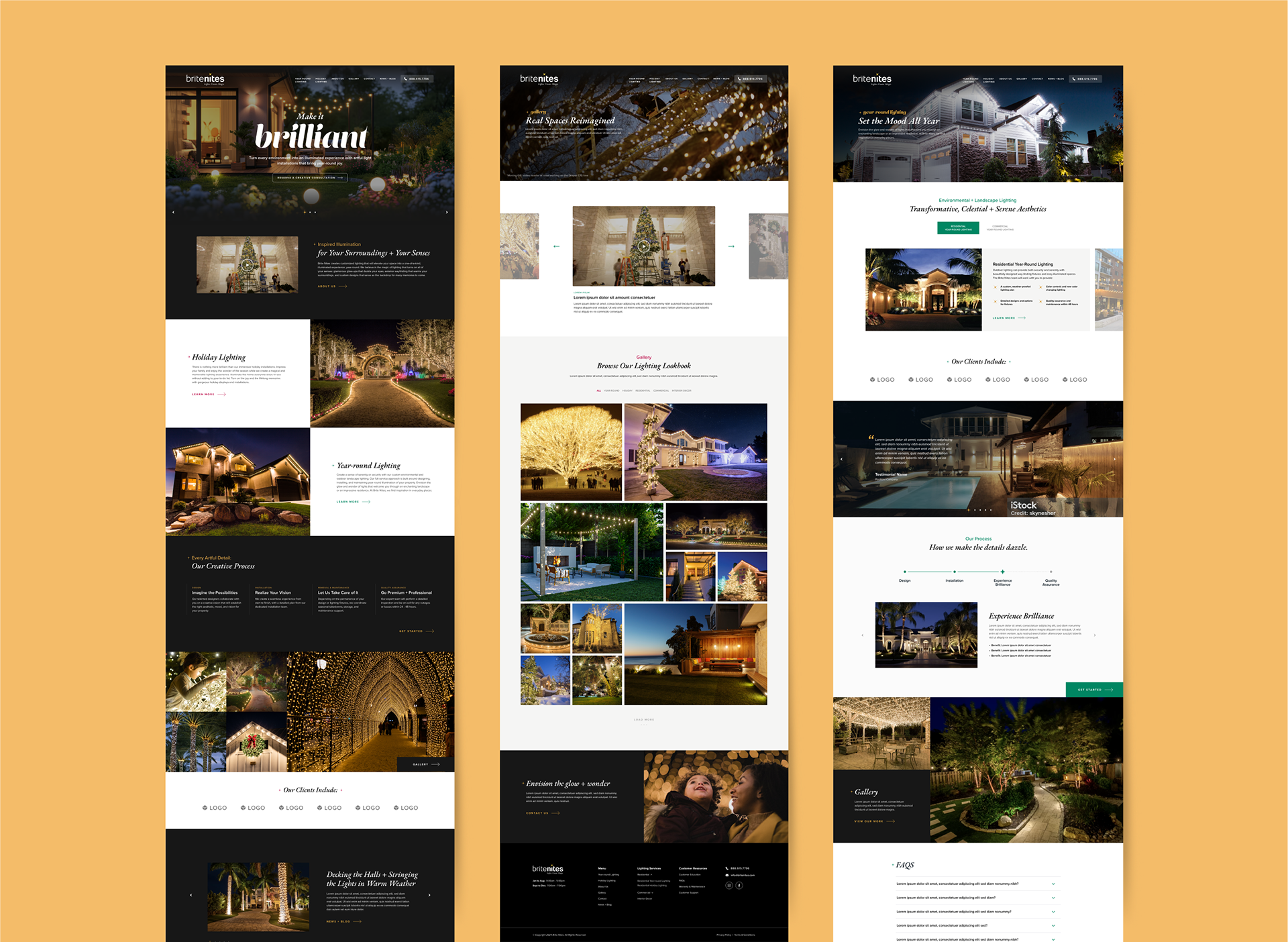Image resolution: width=1288 pixels, height=942 pixels.
Task: Click the footer Instagram icon
Action: [729, 886]
